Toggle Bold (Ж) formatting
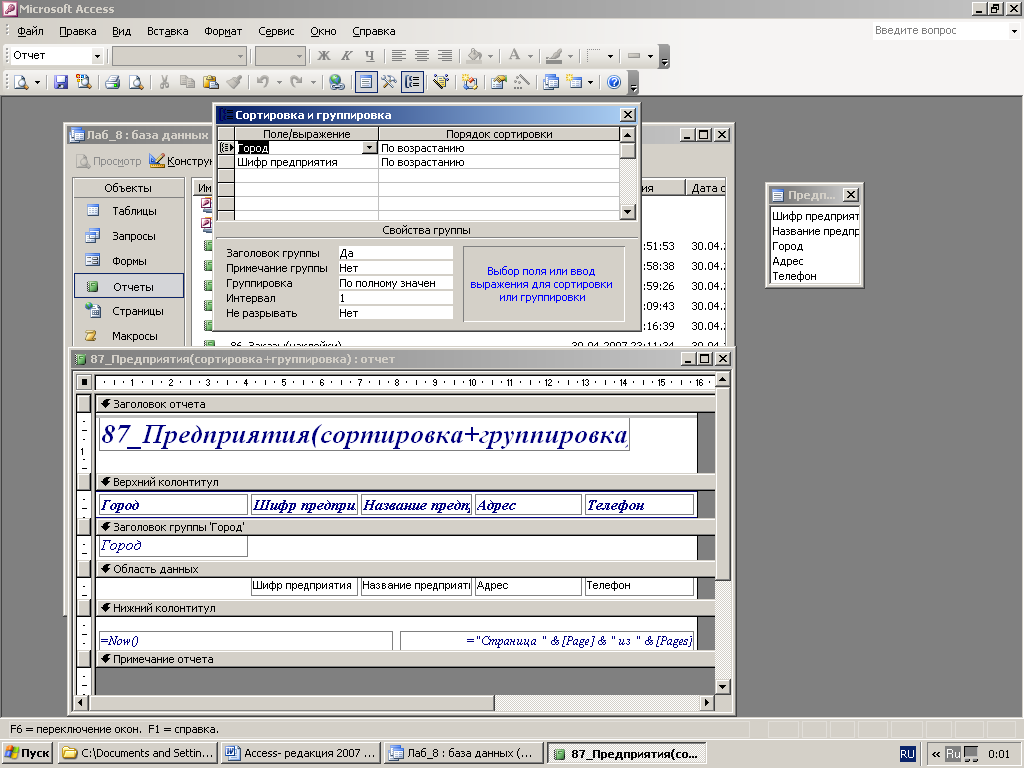Viewport: 1024px width, 768px height. 323,56
